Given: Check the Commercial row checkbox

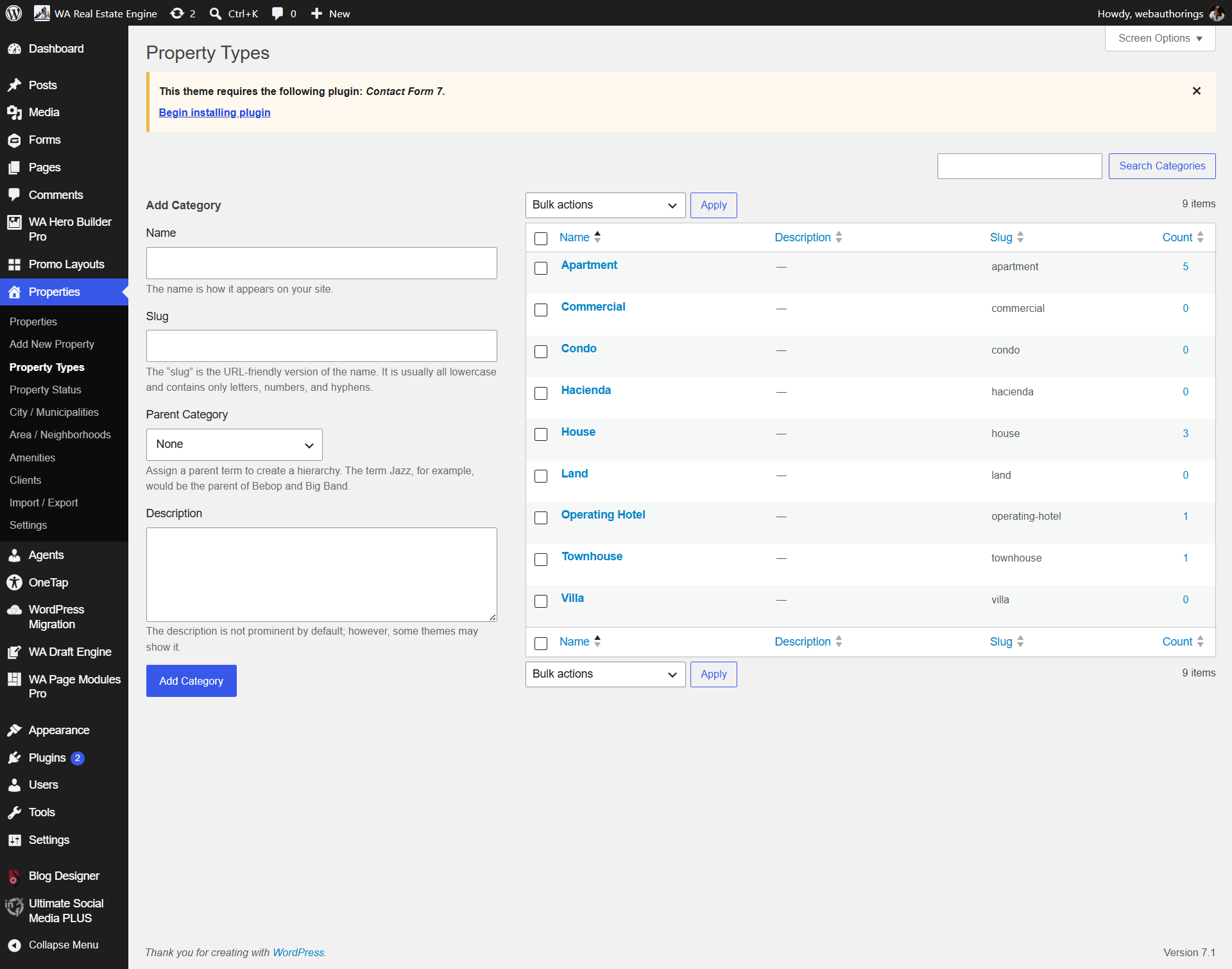Looking at the screenshot, I should [x=541, y=310].
